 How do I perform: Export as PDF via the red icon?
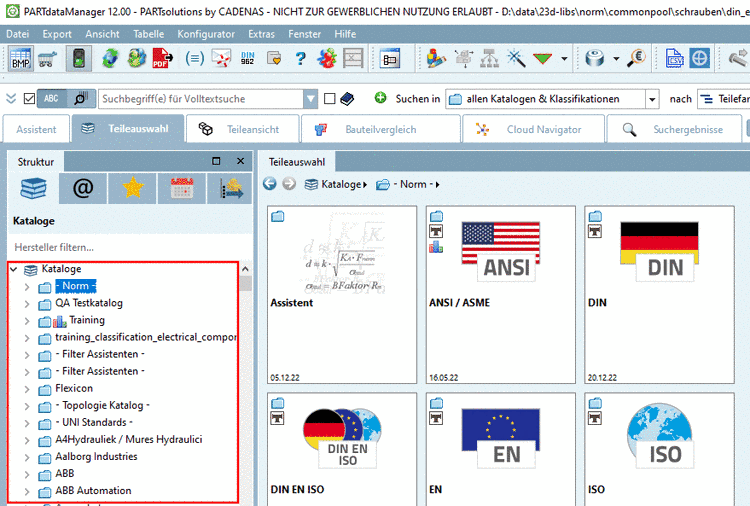(x=163, y=59)
